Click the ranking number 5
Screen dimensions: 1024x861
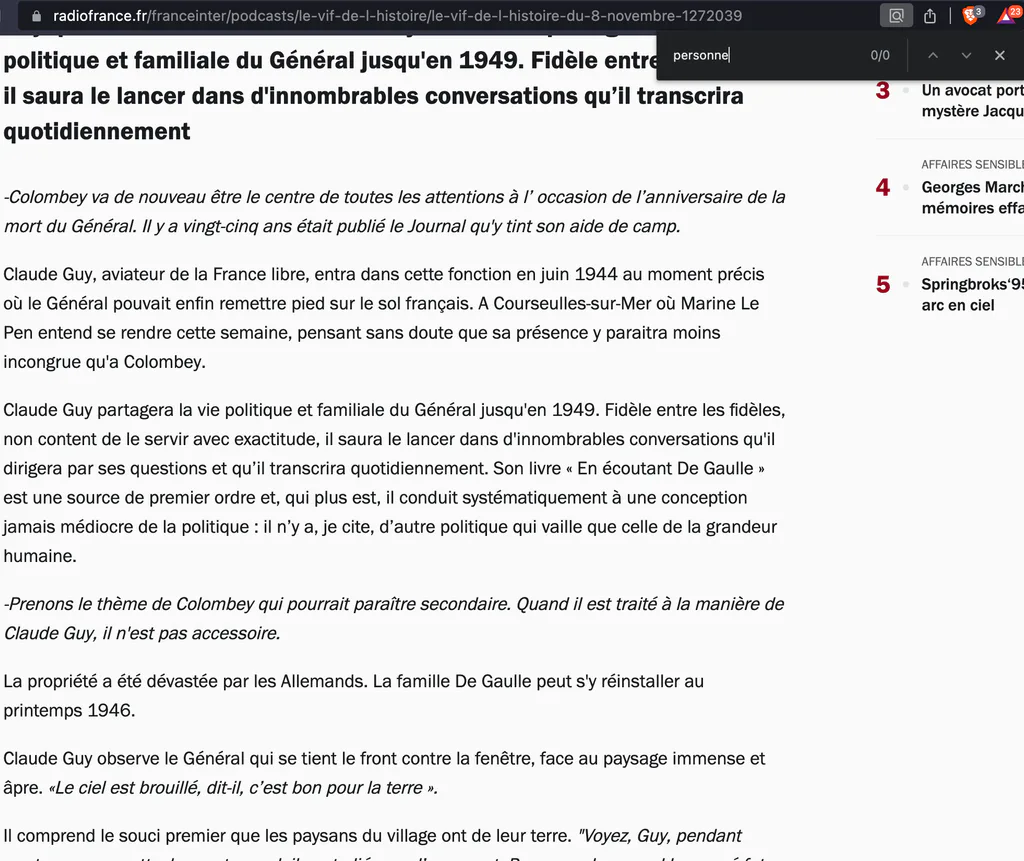click(883, 285)
